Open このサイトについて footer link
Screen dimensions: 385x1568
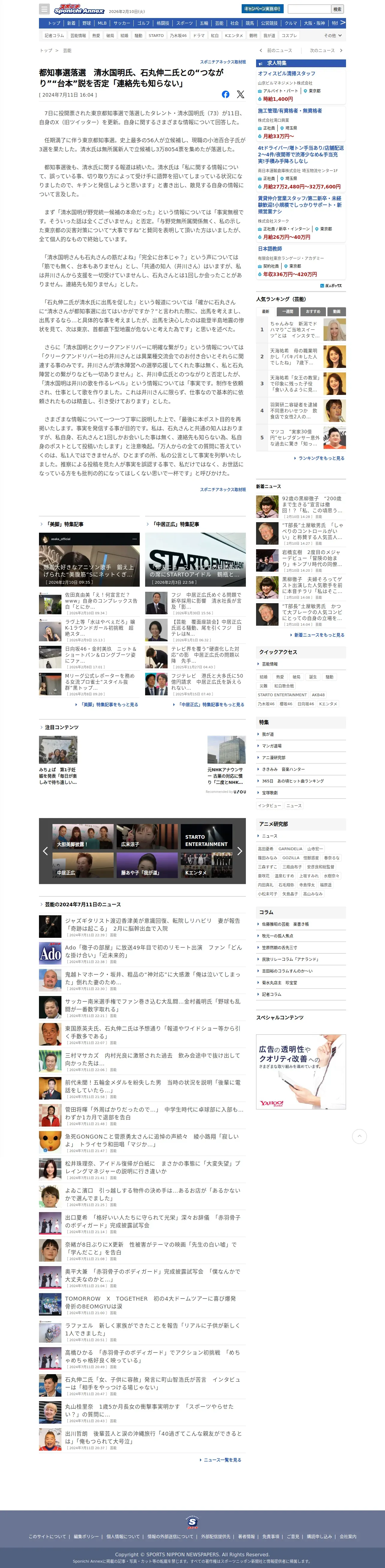coord(47,1536)
